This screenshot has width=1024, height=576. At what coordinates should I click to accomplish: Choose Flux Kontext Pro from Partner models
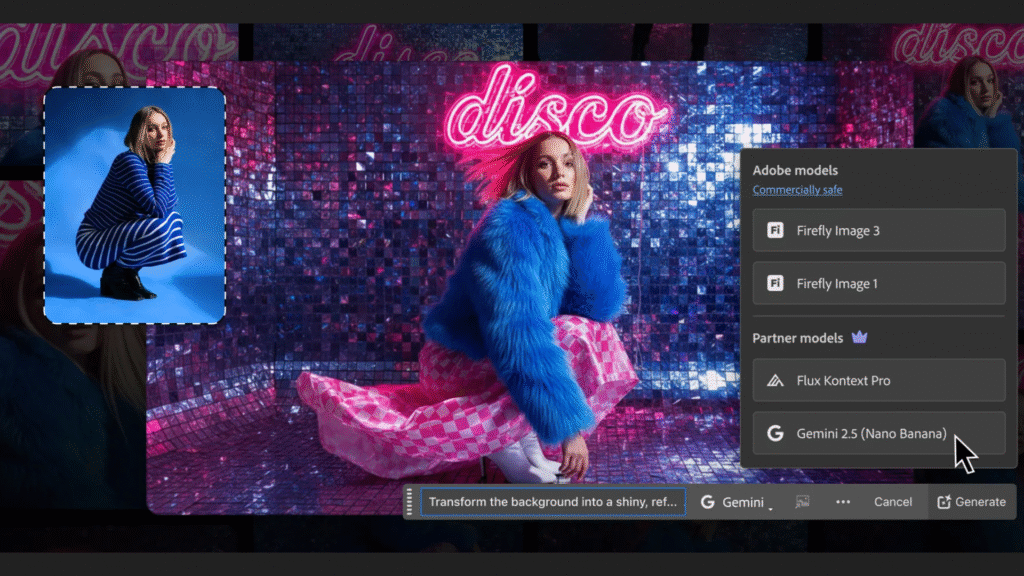coord(878,380)
